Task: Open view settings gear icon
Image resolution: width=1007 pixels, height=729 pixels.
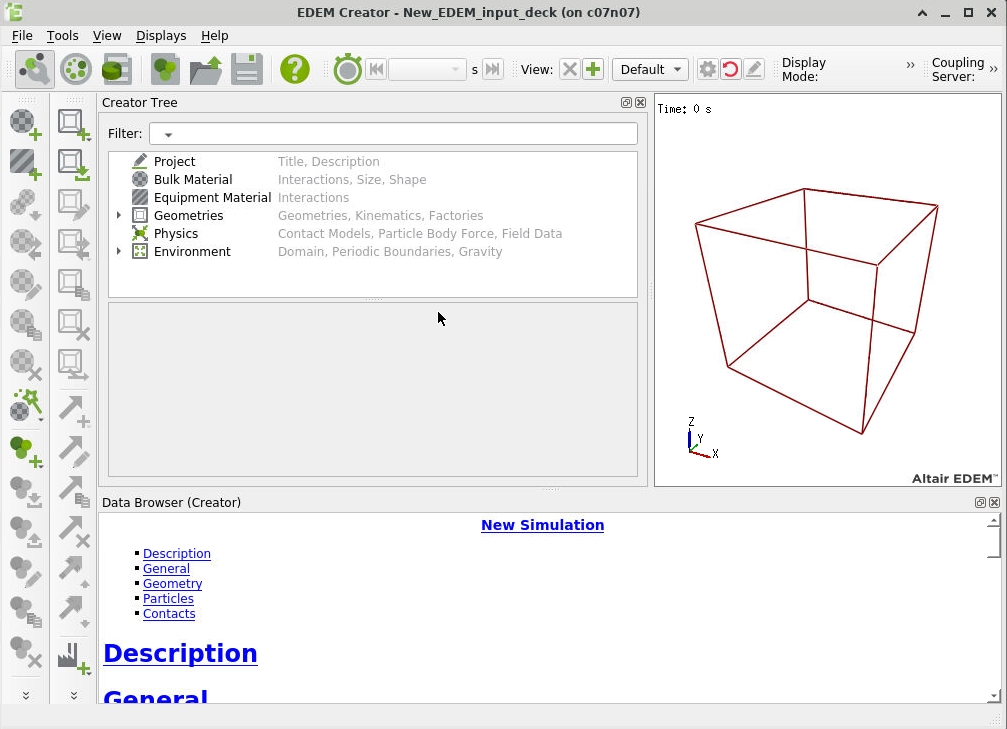Action: [x=707, y=69]
